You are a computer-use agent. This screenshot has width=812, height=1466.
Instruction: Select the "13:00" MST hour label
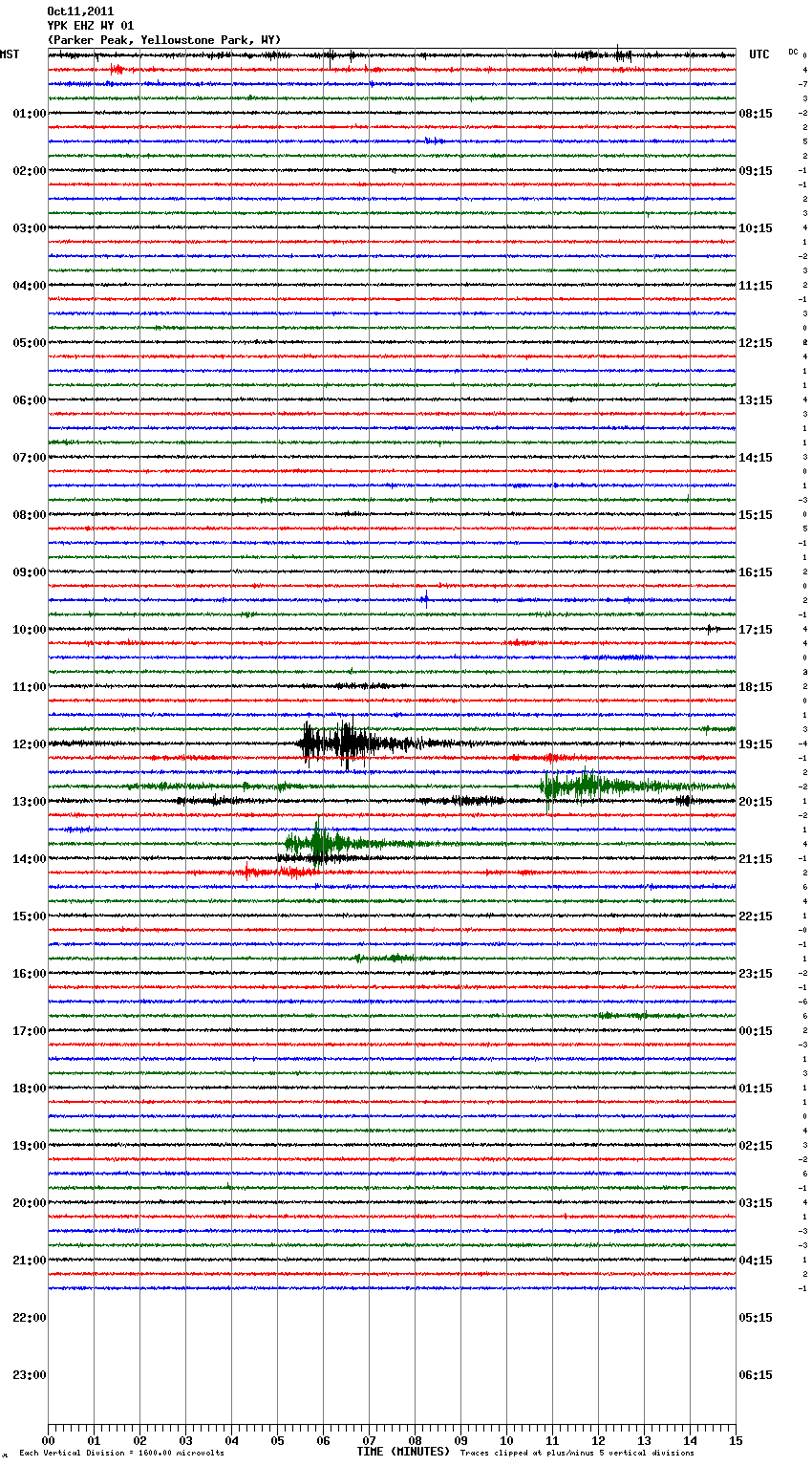(30, 802)
